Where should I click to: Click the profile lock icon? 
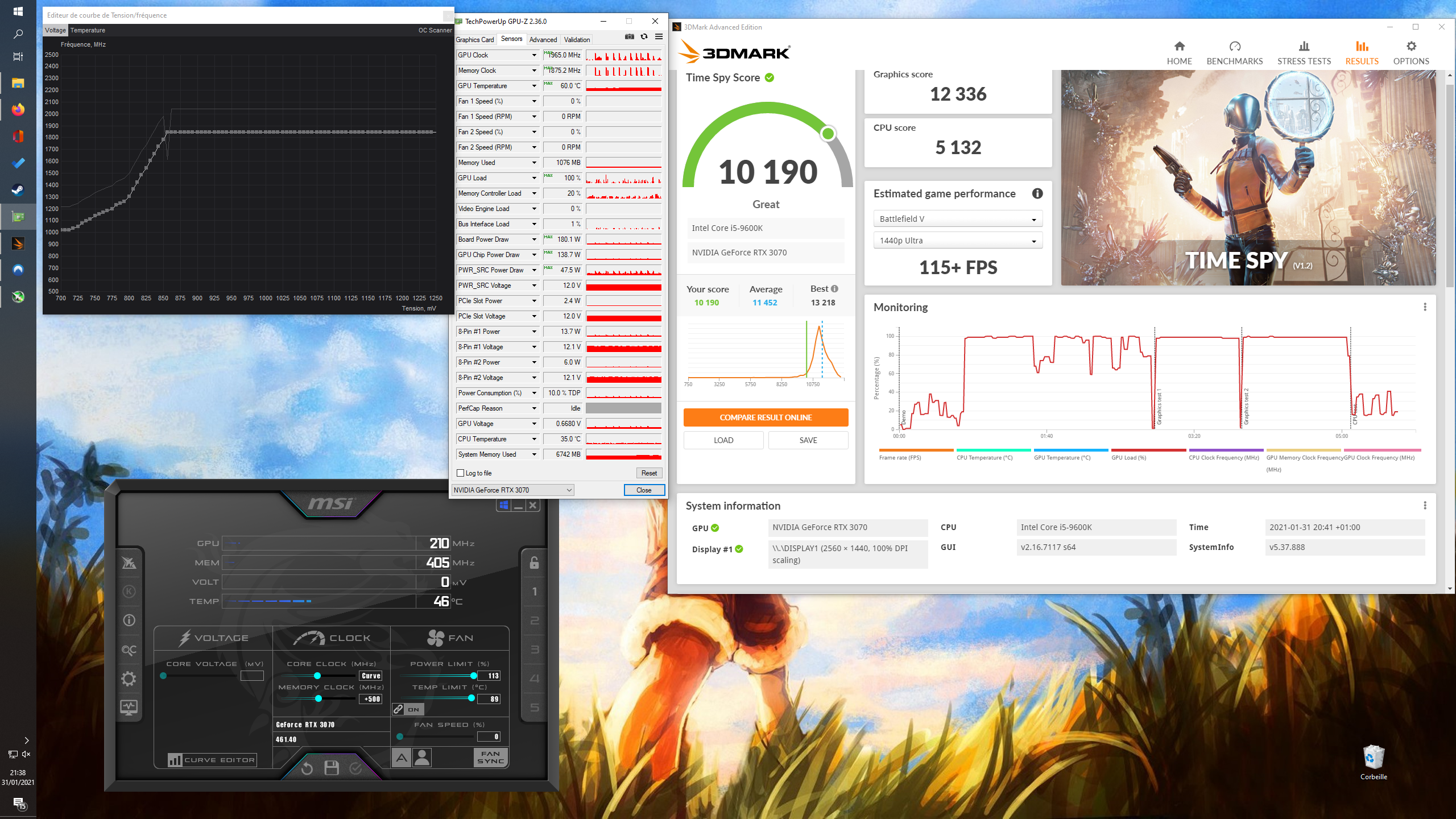pyautogui.click(x=534, y=563)
